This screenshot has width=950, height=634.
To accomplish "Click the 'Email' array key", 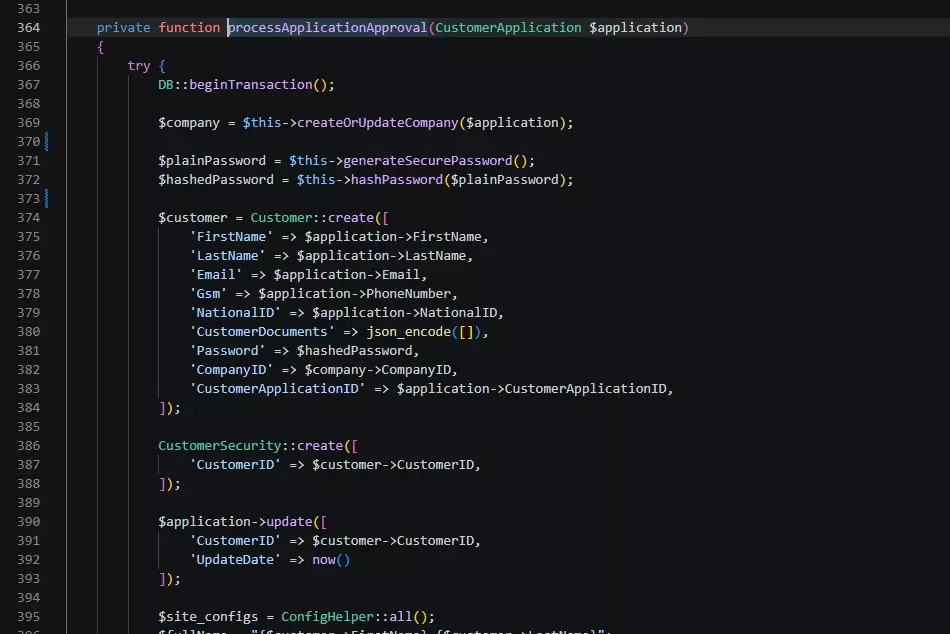I will pyautogui.click(x=216, y=275).
